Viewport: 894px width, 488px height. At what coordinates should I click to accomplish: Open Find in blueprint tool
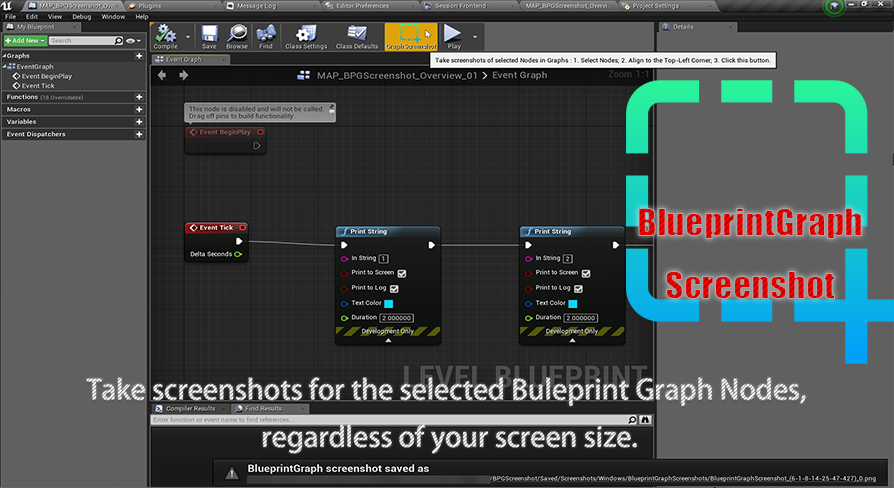click(266, 36)
